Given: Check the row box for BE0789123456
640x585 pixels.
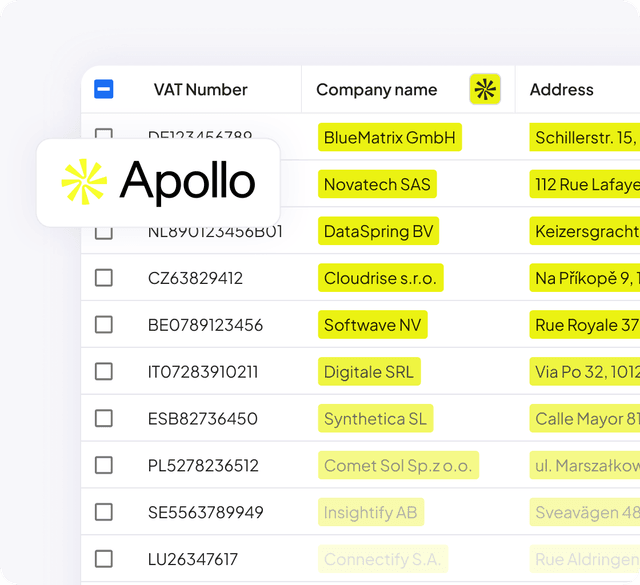Looking at the screenshot, I should point(104,325).
